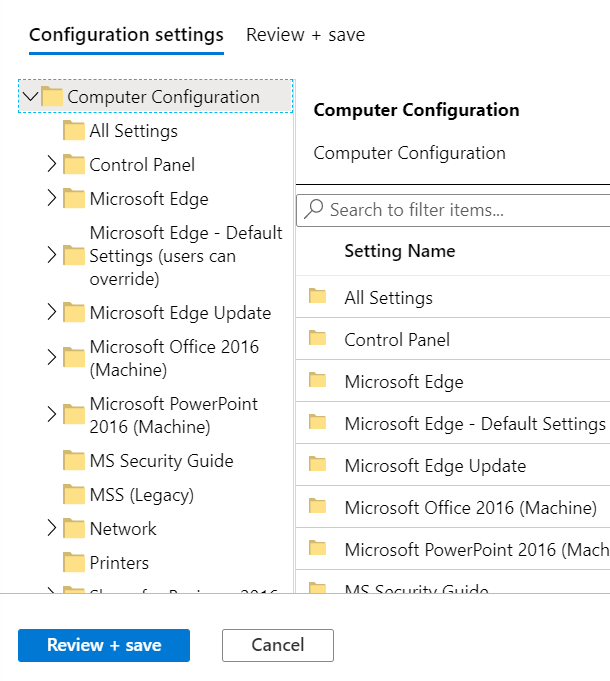The width and height of the screenshot is (610, 681).
Task: Click the MS Security Guide folder icon in tree
Action: click(74, 461)
